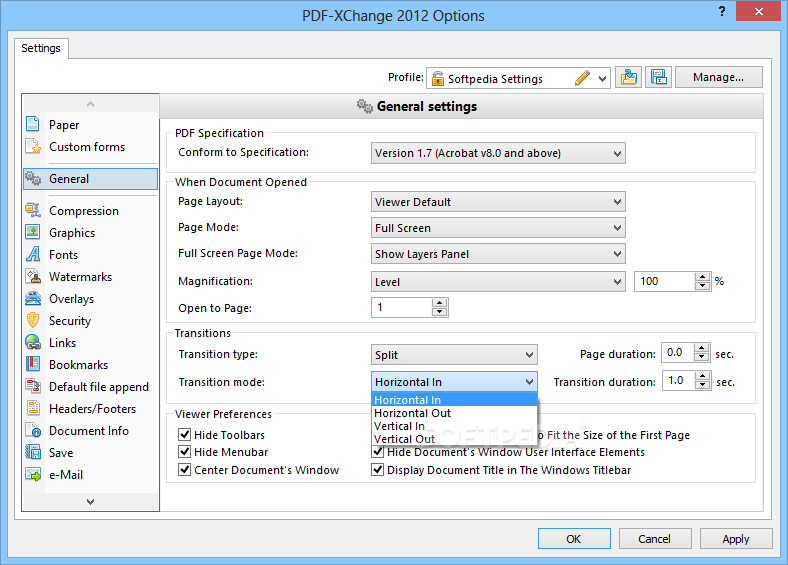
Task: Toggle Hide Document's Window User Interface Elements
Action: coord(377,452)
